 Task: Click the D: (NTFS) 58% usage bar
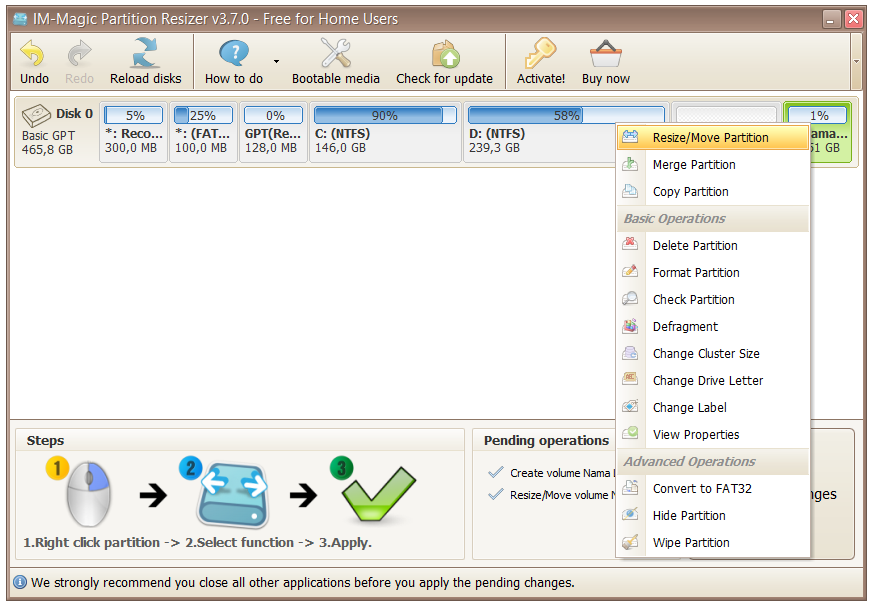566,116
